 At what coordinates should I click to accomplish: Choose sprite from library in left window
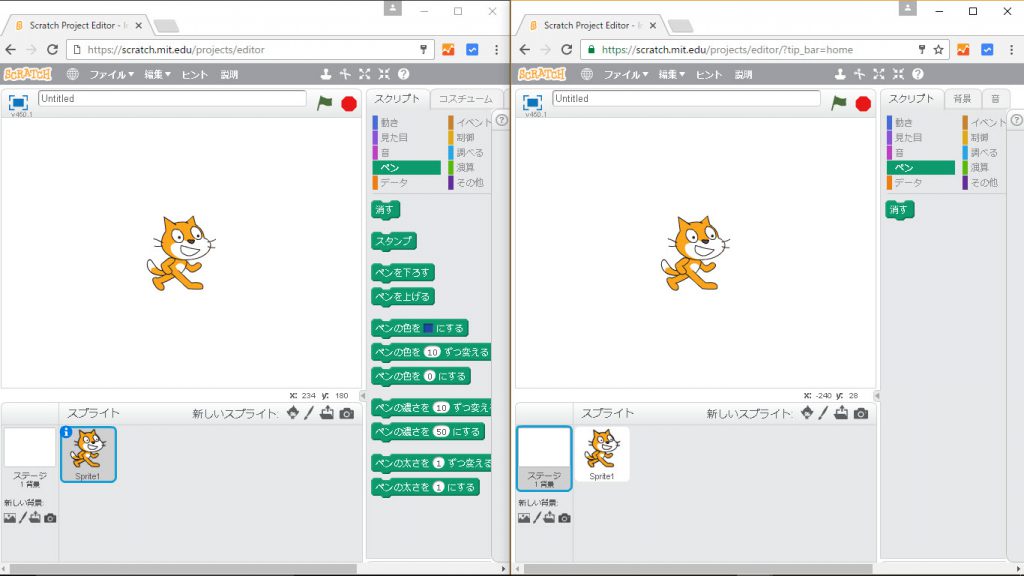293,413
